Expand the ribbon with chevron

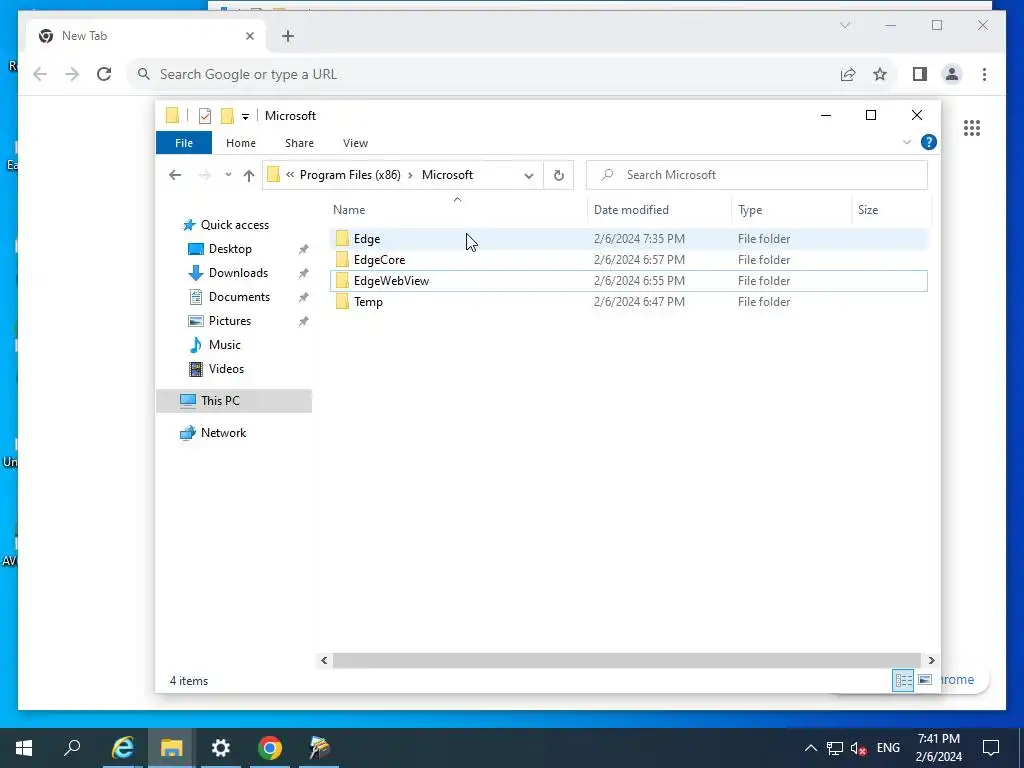click(x=906, y=142)
